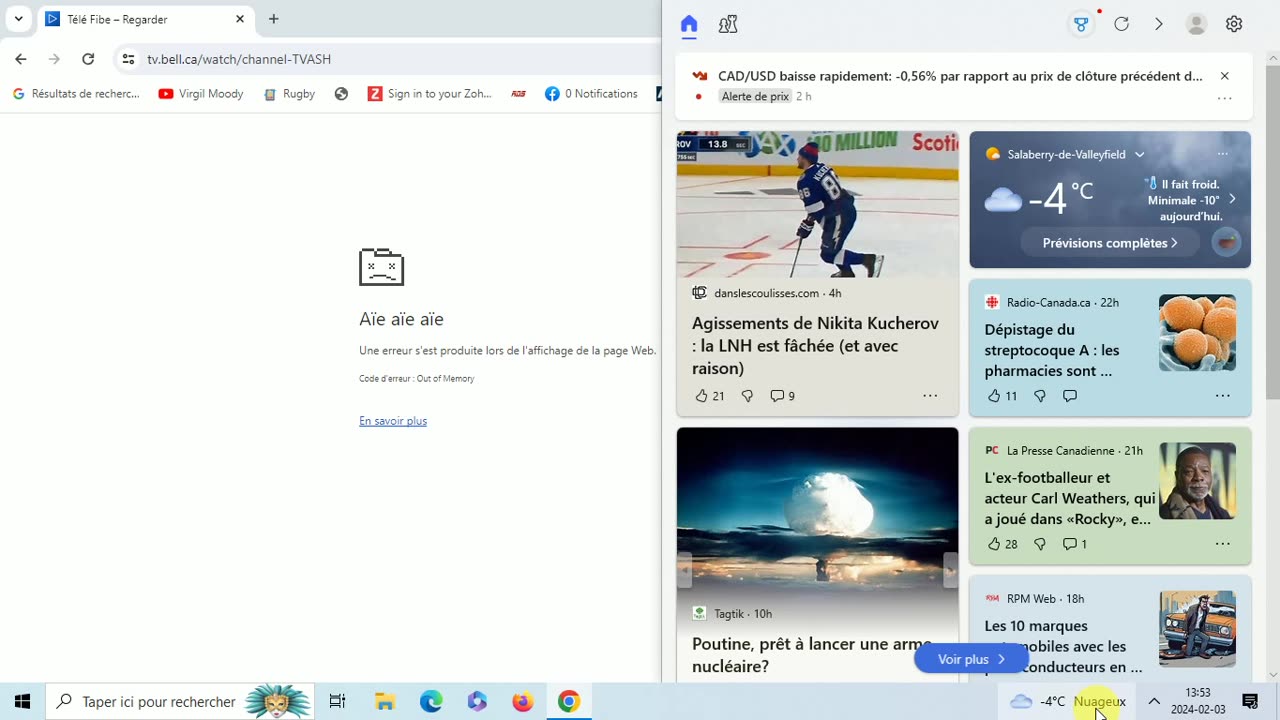
Task: Open the En savoir plus link
Action: click(x=393, y=421)
